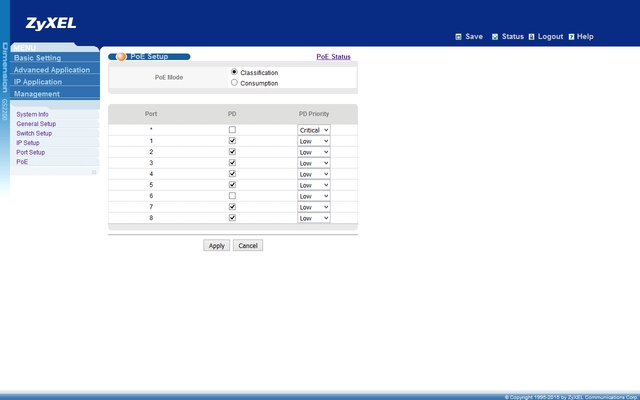This screenshot has width=640, height=400.
Task: Click the Apply button
Action: [216, 246]
